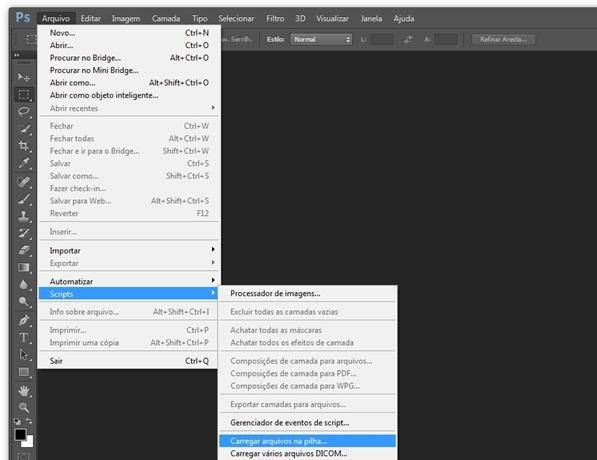Select the Gradient tool
The width and height of the screenshot is (597, 460).
[24, 267]
